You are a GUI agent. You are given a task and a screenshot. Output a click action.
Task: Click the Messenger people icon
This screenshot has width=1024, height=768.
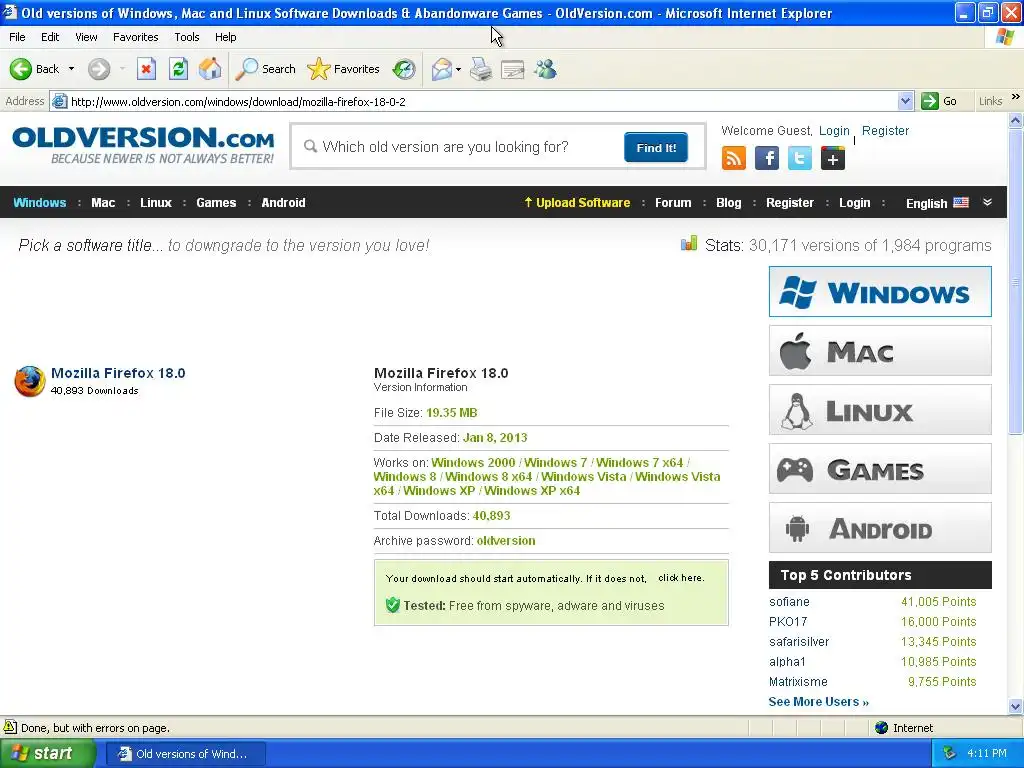tap(545, 69)
